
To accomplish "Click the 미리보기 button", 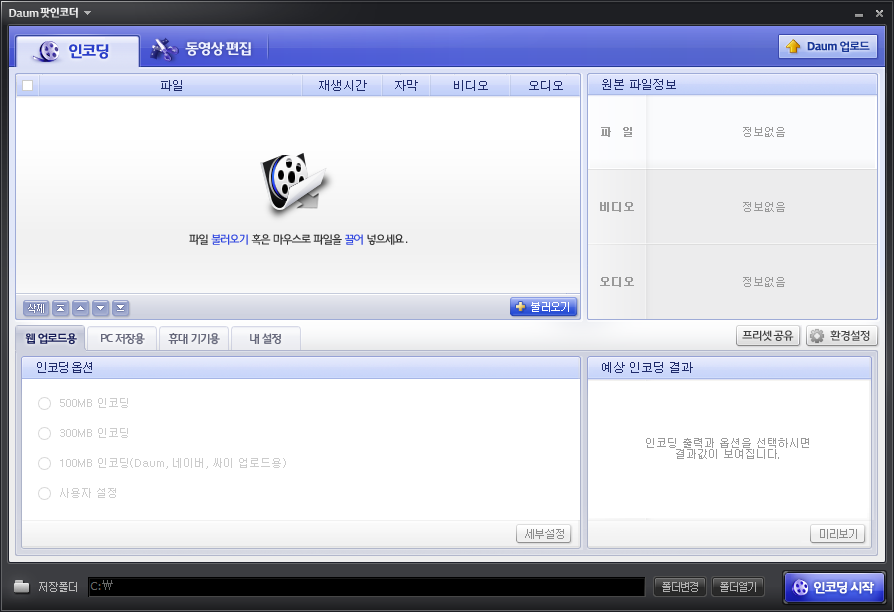I will (x=838, y=534).
